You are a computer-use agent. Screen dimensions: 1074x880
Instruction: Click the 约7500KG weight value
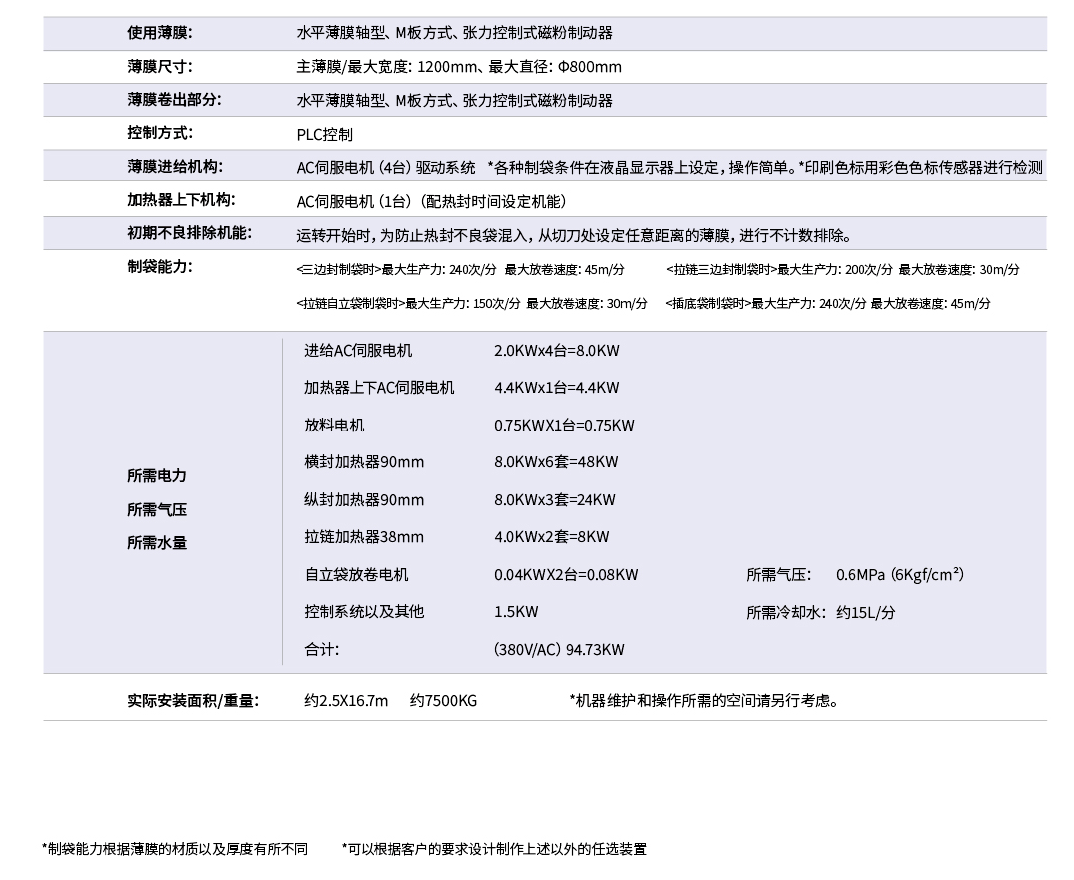click(x=443, y=700)
